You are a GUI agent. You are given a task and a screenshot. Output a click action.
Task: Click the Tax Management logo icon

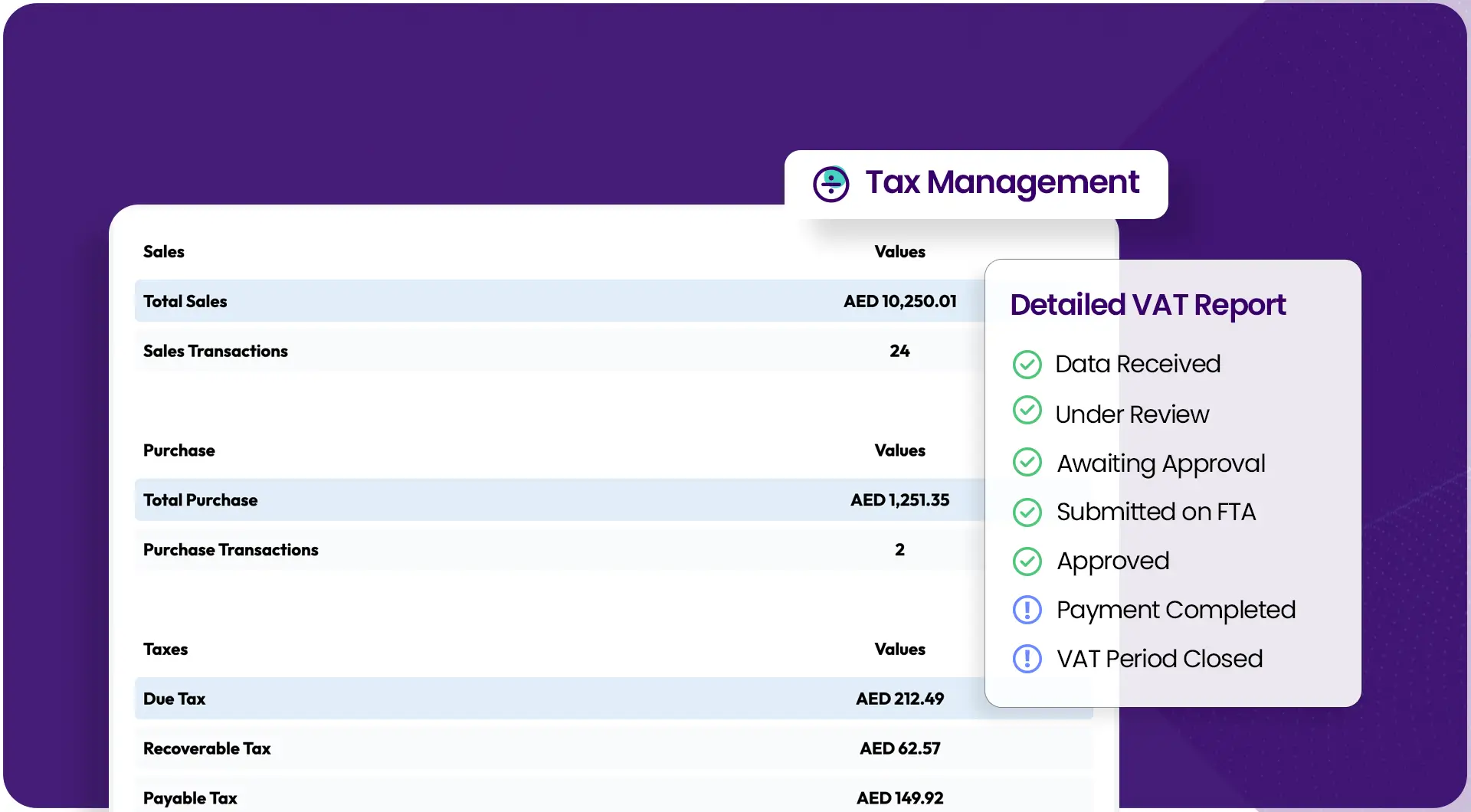click(x=831, y=184)
